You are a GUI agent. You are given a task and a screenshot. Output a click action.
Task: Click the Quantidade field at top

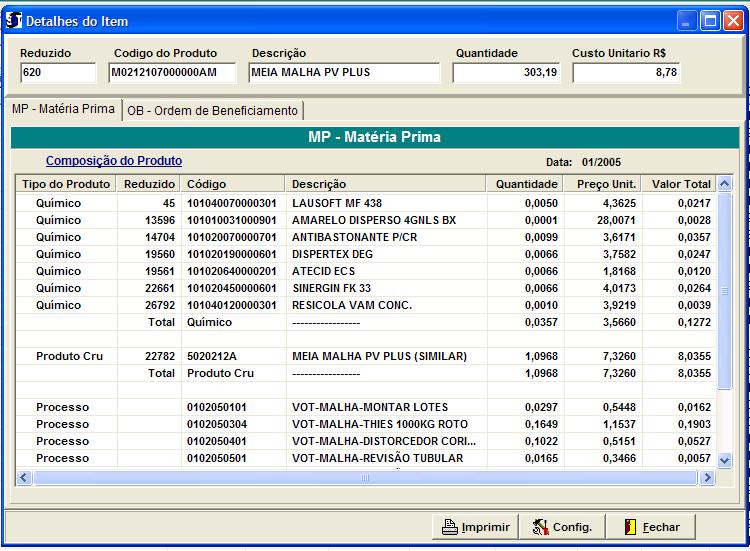pyautogui.click(x=507, y=72)
